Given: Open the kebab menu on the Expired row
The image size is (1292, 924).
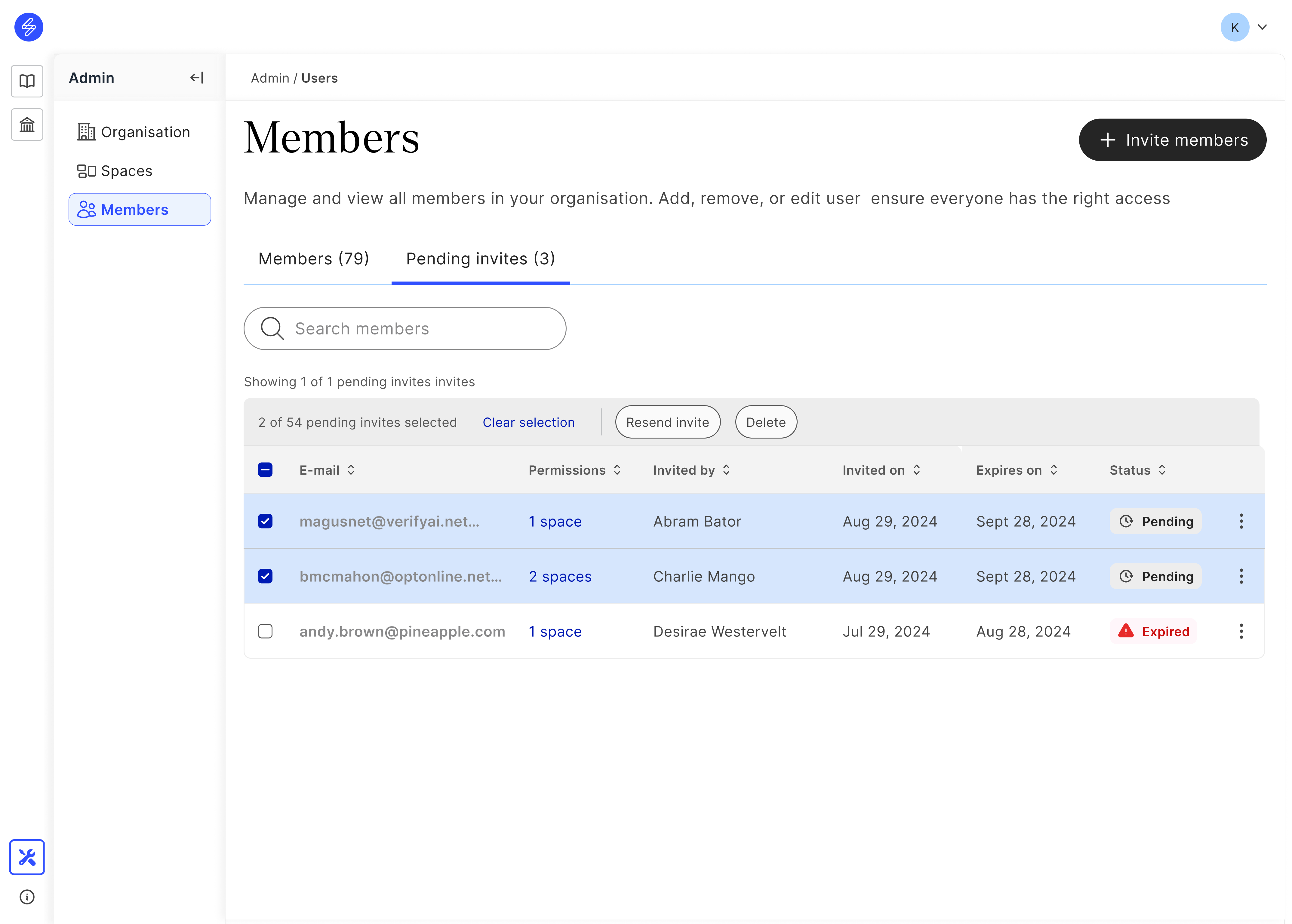Looking at the screenshot, I should coord(1241,631).
